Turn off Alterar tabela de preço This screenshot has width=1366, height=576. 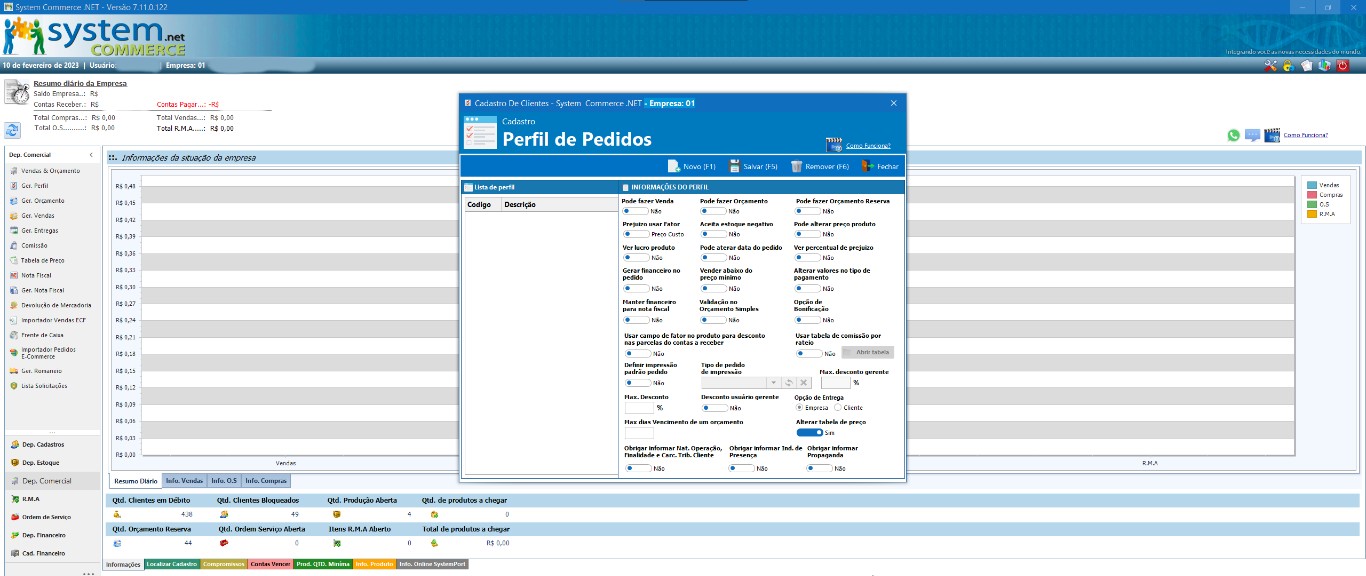(x=809, y=433)
